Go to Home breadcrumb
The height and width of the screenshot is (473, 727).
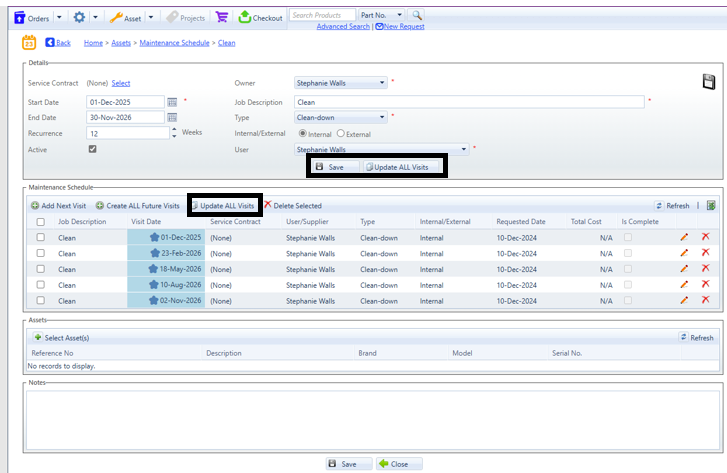93,43
